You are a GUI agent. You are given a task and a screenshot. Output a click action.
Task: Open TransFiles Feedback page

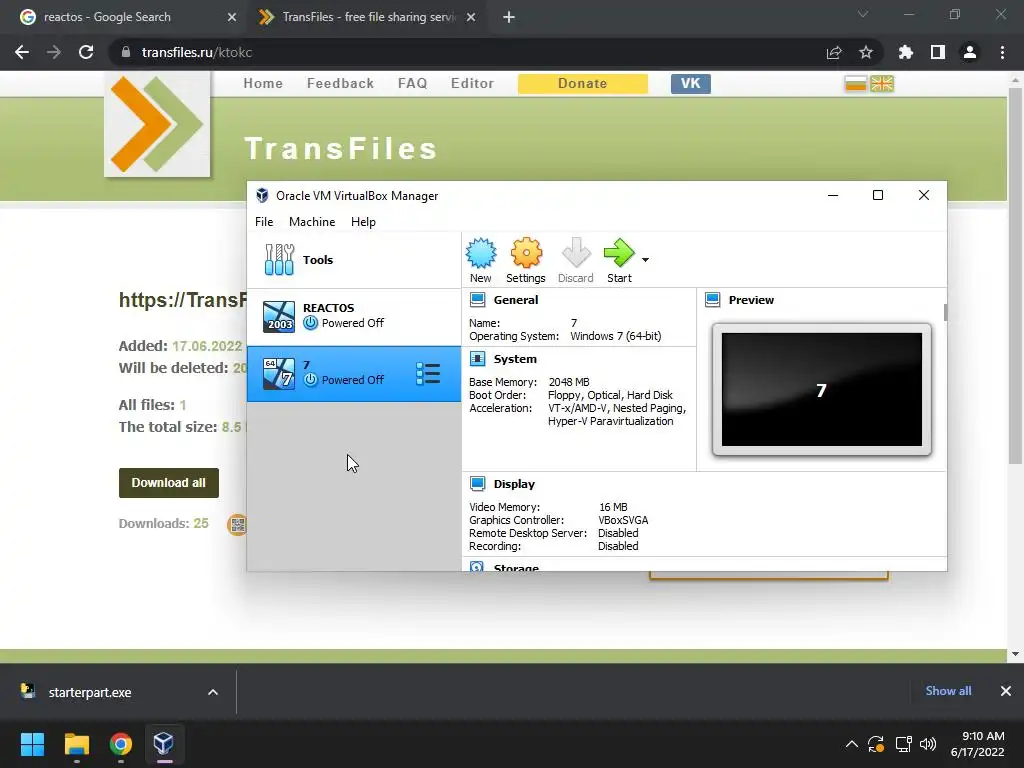coord(340,84)
